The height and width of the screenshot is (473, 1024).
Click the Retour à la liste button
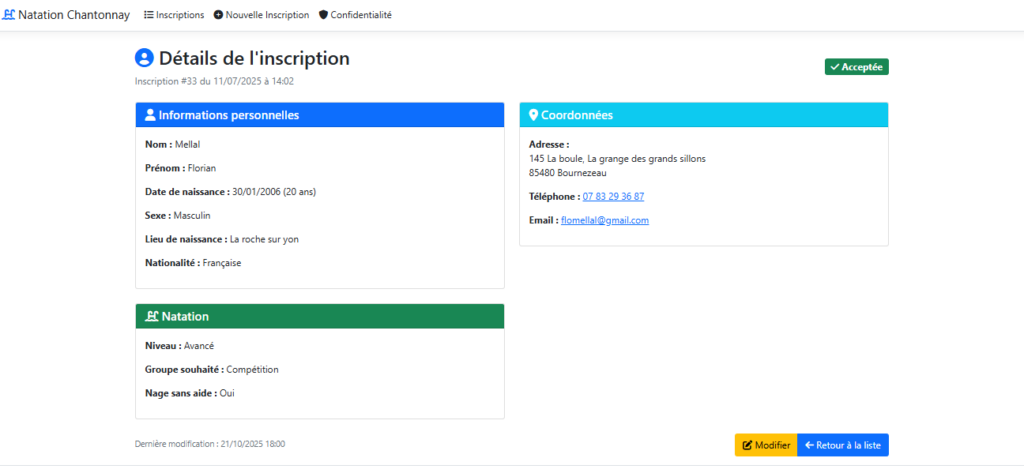tap(843, 445)
